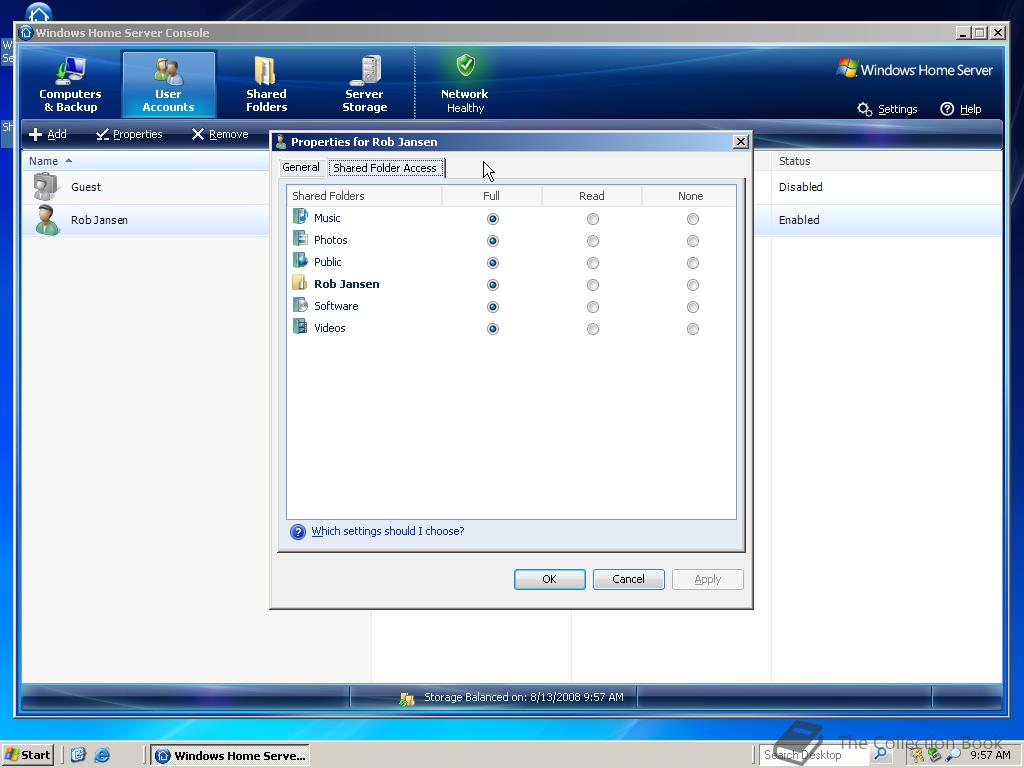
Task: Open the User Accounts section
Action: [168, 84]
